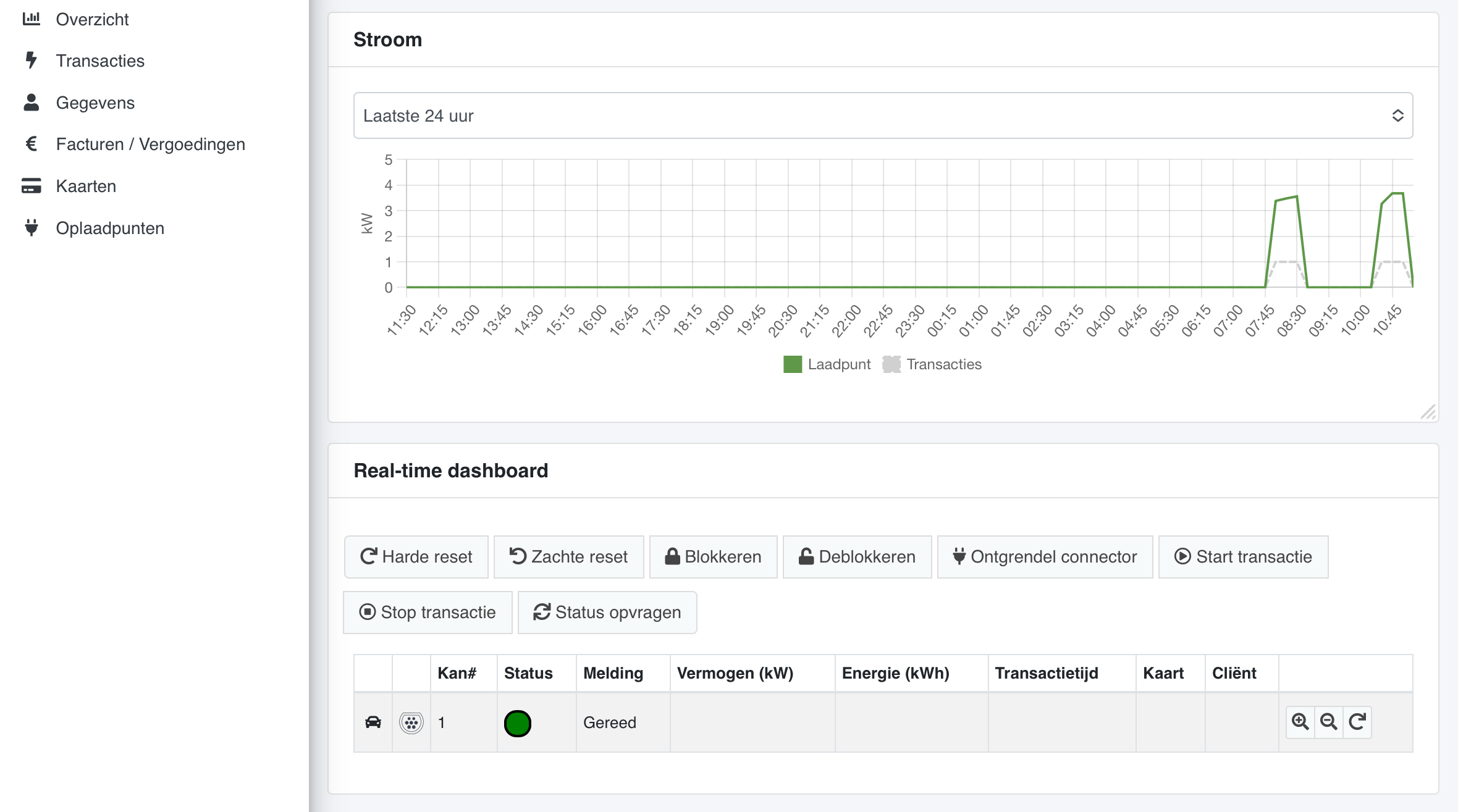Click the car icon in the connector row

pos(373,722)
